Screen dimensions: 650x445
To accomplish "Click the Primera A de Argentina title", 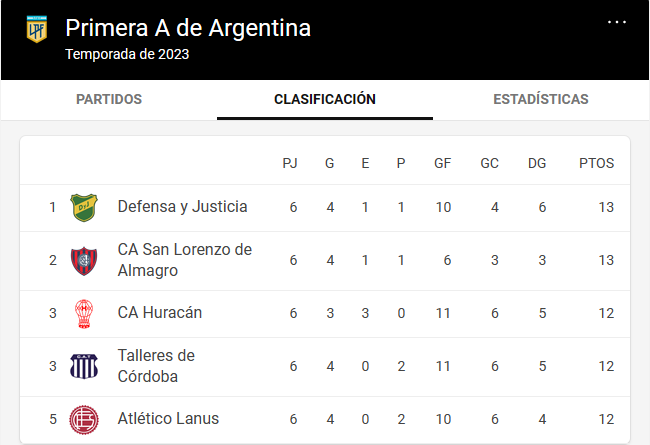I will click(x=188, y=28).
